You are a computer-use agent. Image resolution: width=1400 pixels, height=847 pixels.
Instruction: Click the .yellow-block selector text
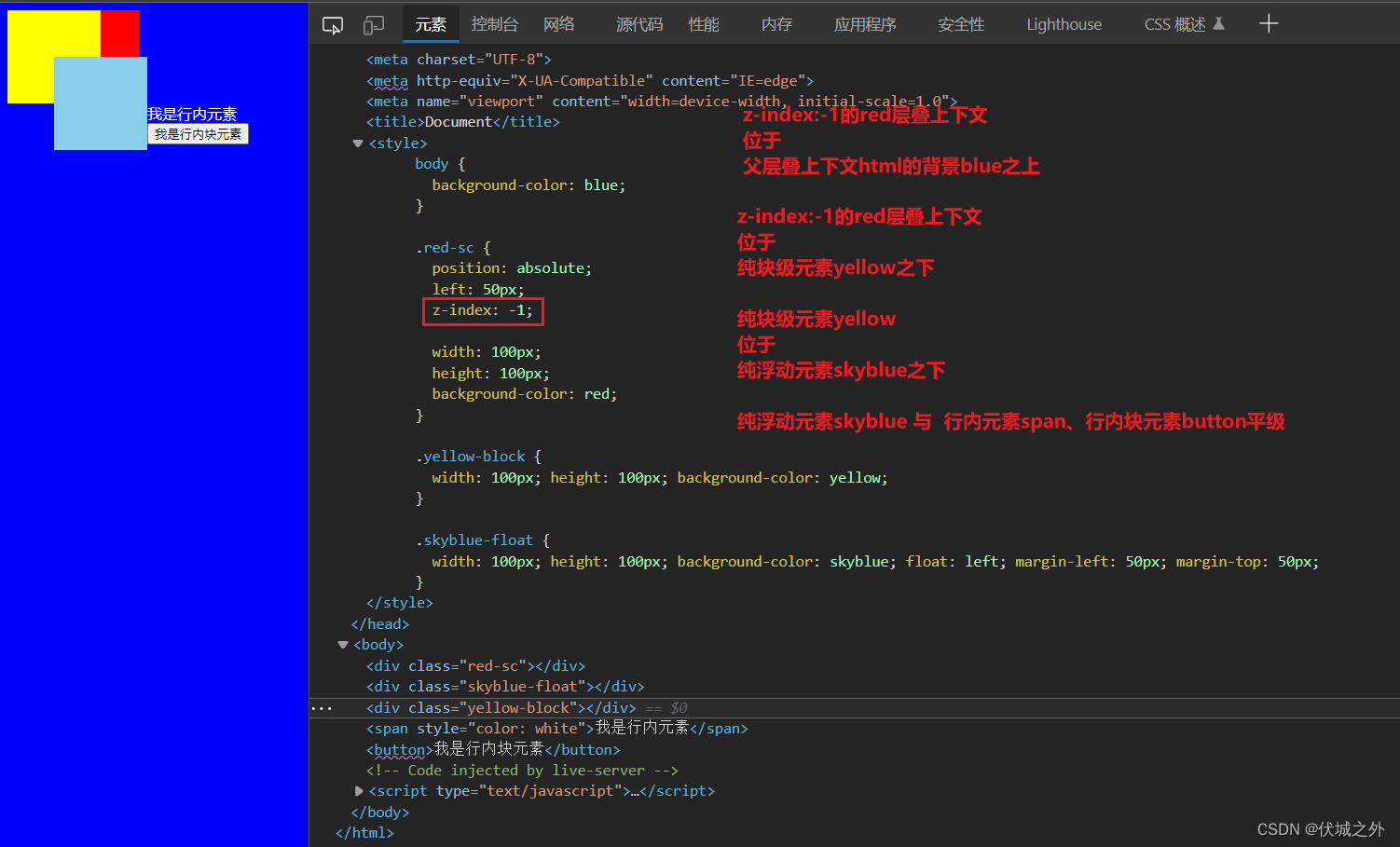pos(470,457)
